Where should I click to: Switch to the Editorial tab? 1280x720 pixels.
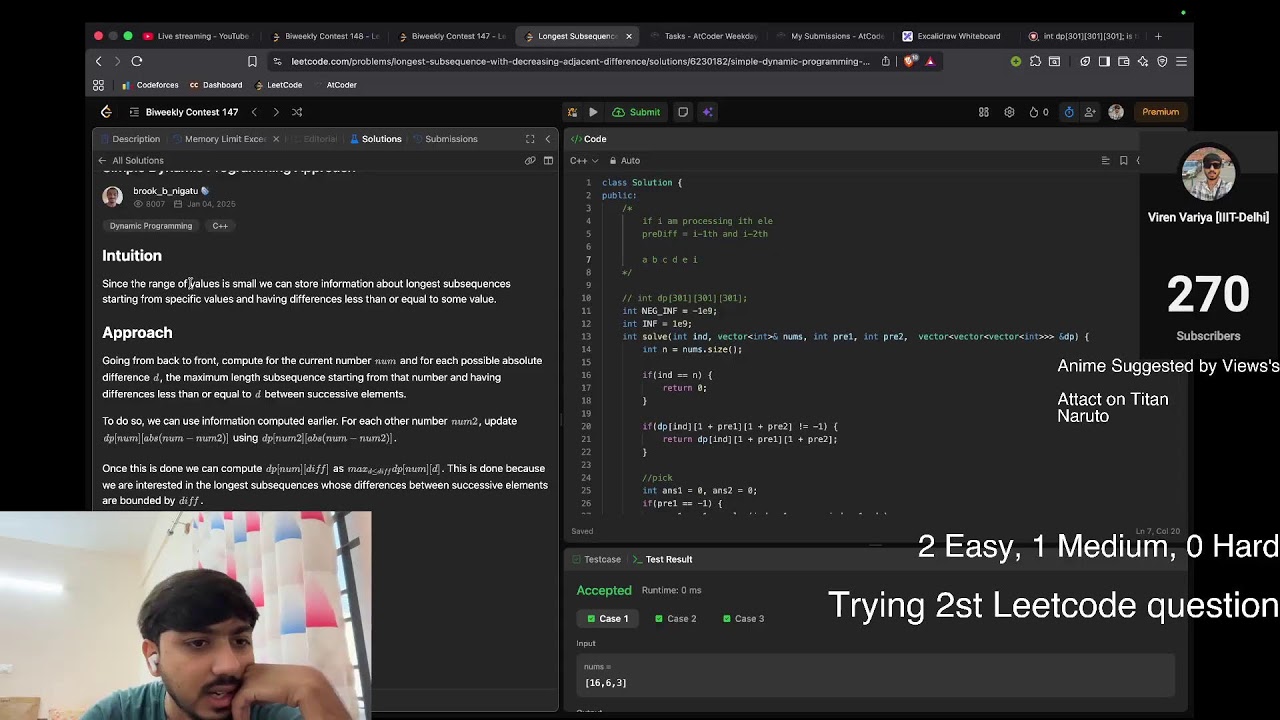314,139
